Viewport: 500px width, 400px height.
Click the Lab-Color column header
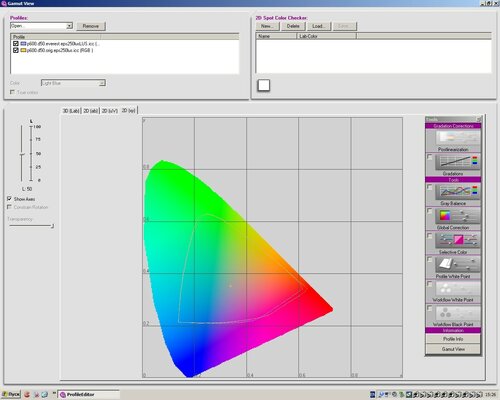(x=326, y=36)
